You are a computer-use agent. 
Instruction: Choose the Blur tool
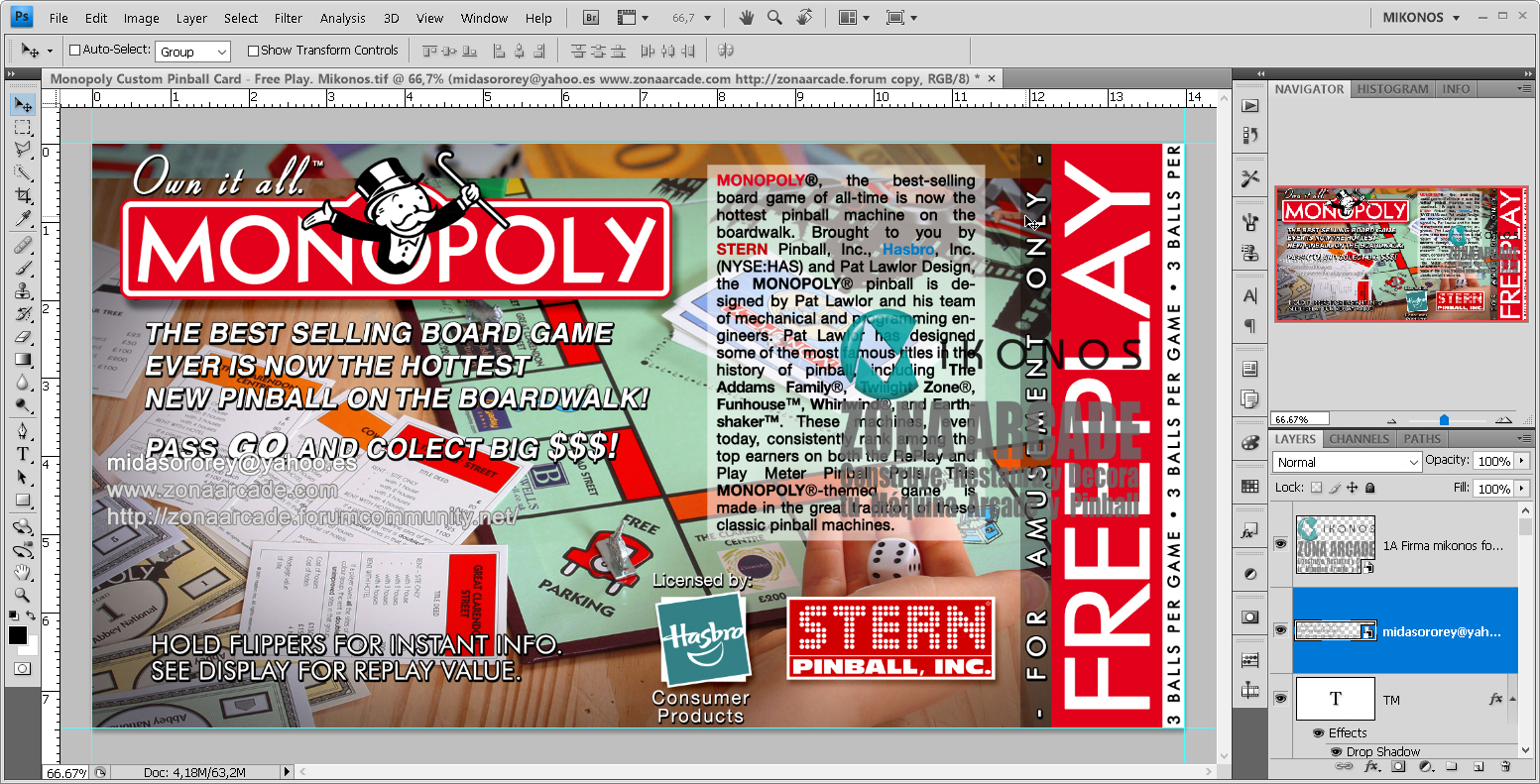pos(23,382)
